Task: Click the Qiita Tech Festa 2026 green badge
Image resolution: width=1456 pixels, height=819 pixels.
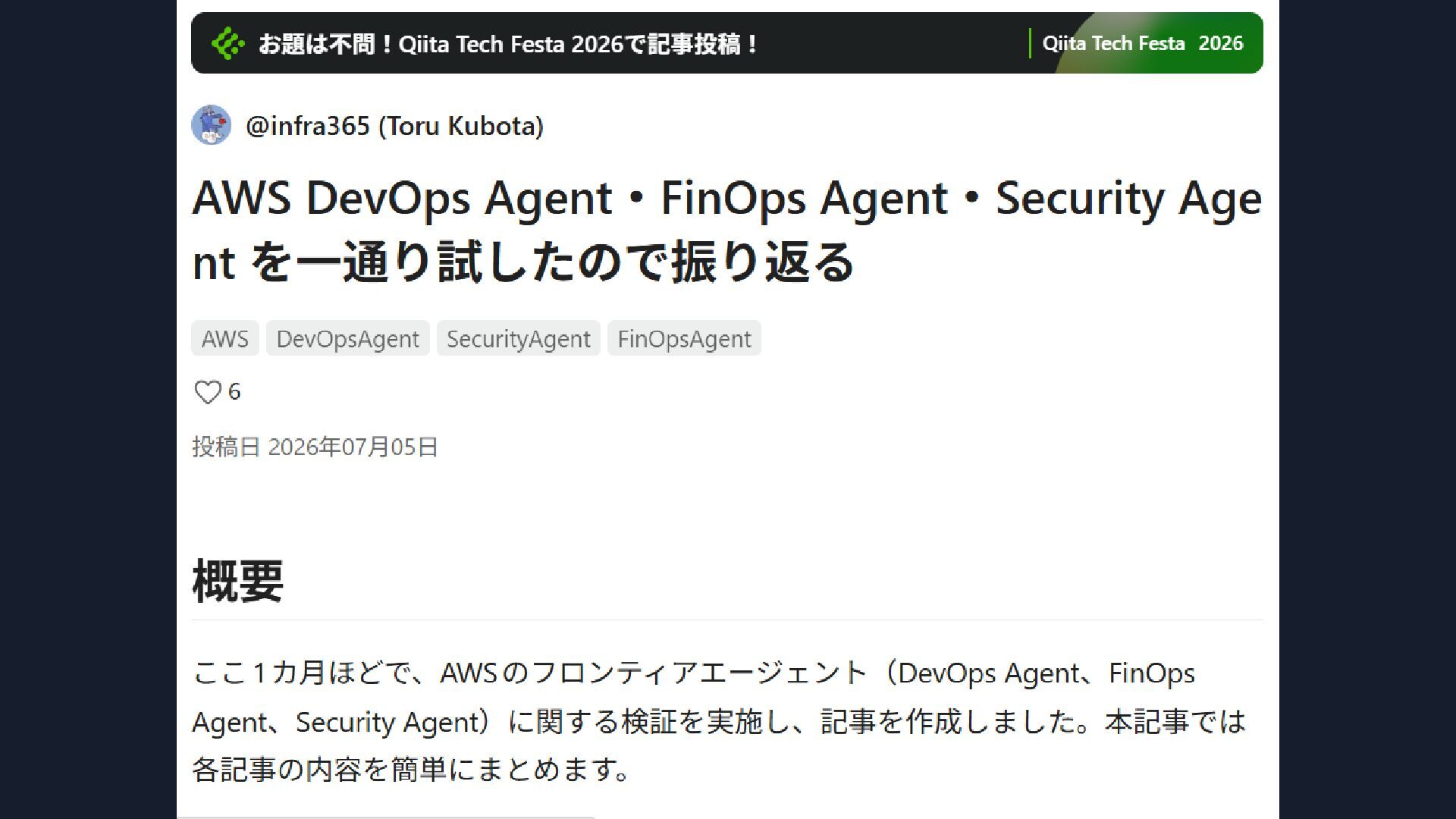Action: 1143,43
